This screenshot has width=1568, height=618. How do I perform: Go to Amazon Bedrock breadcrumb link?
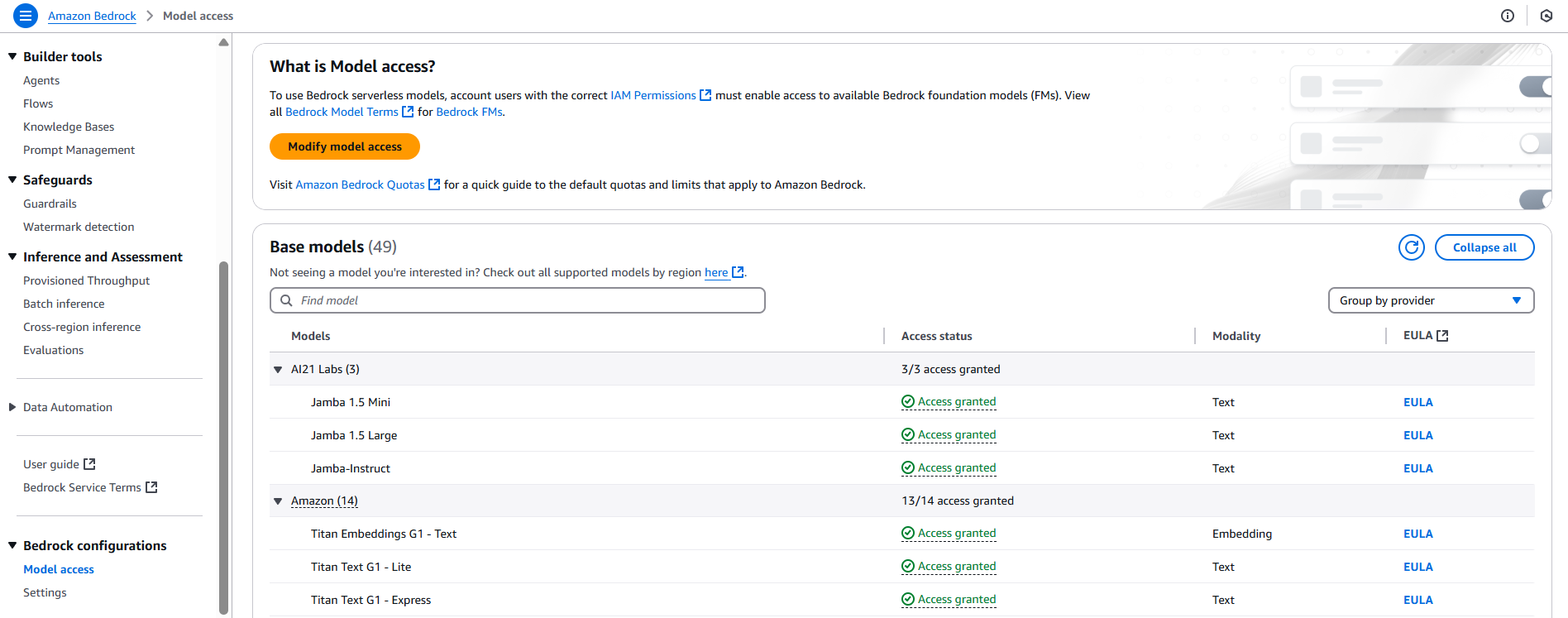coord(92,16)
